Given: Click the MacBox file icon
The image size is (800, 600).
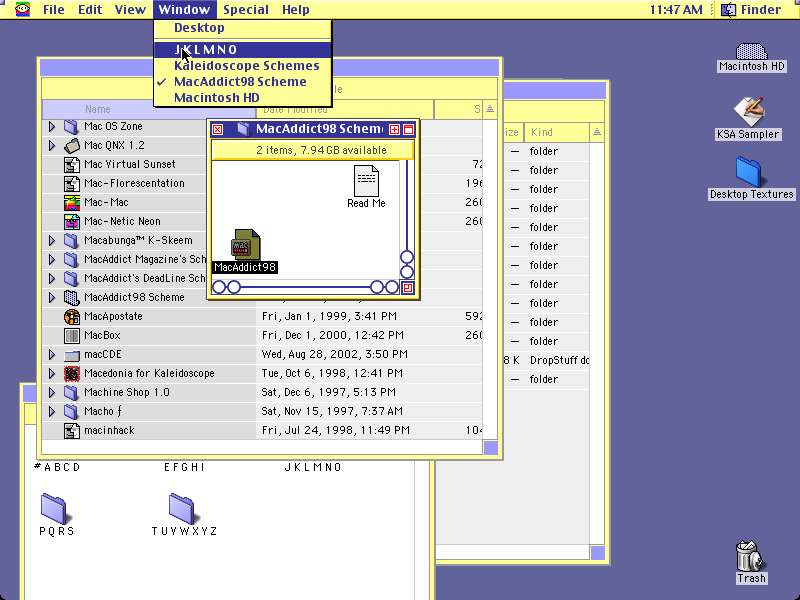Looking at the screenshot, I should (x=72, y=335).
